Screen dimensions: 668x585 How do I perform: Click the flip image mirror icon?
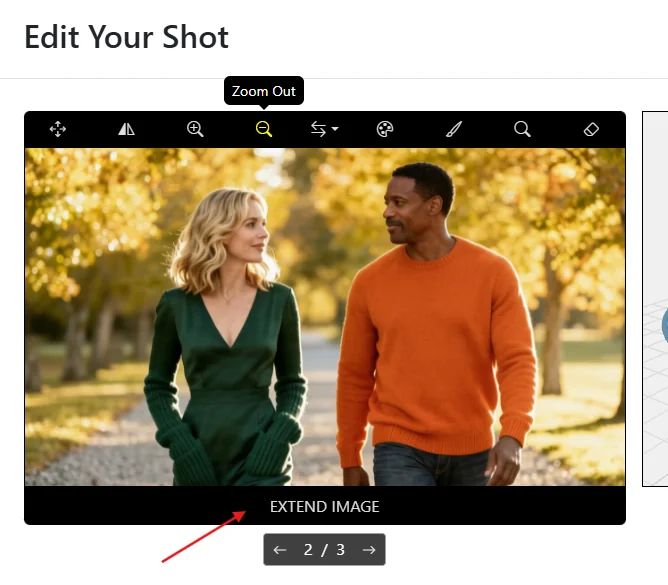pyautogui.click(x=127, y=129)
